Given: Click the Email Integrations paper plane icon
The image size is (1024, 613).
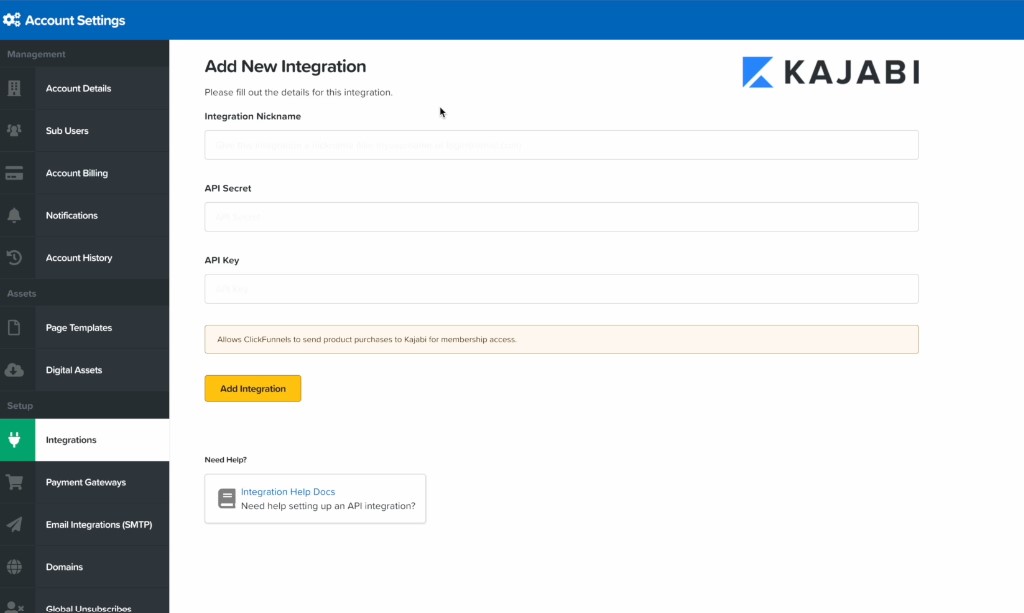Looking at the screenshot, I should pos(14,524).
